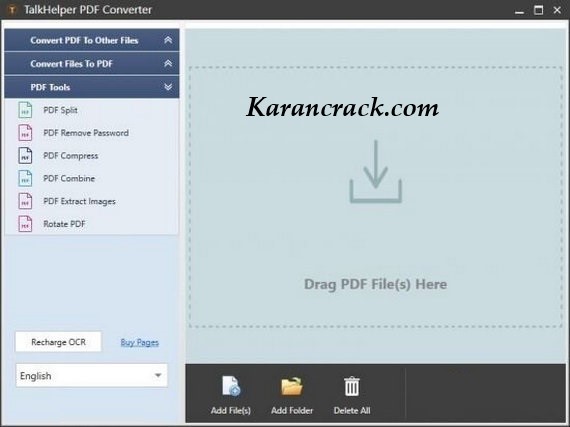Open Convert Files To PDF section
This screenshot has width=570, height=427.
92,64
